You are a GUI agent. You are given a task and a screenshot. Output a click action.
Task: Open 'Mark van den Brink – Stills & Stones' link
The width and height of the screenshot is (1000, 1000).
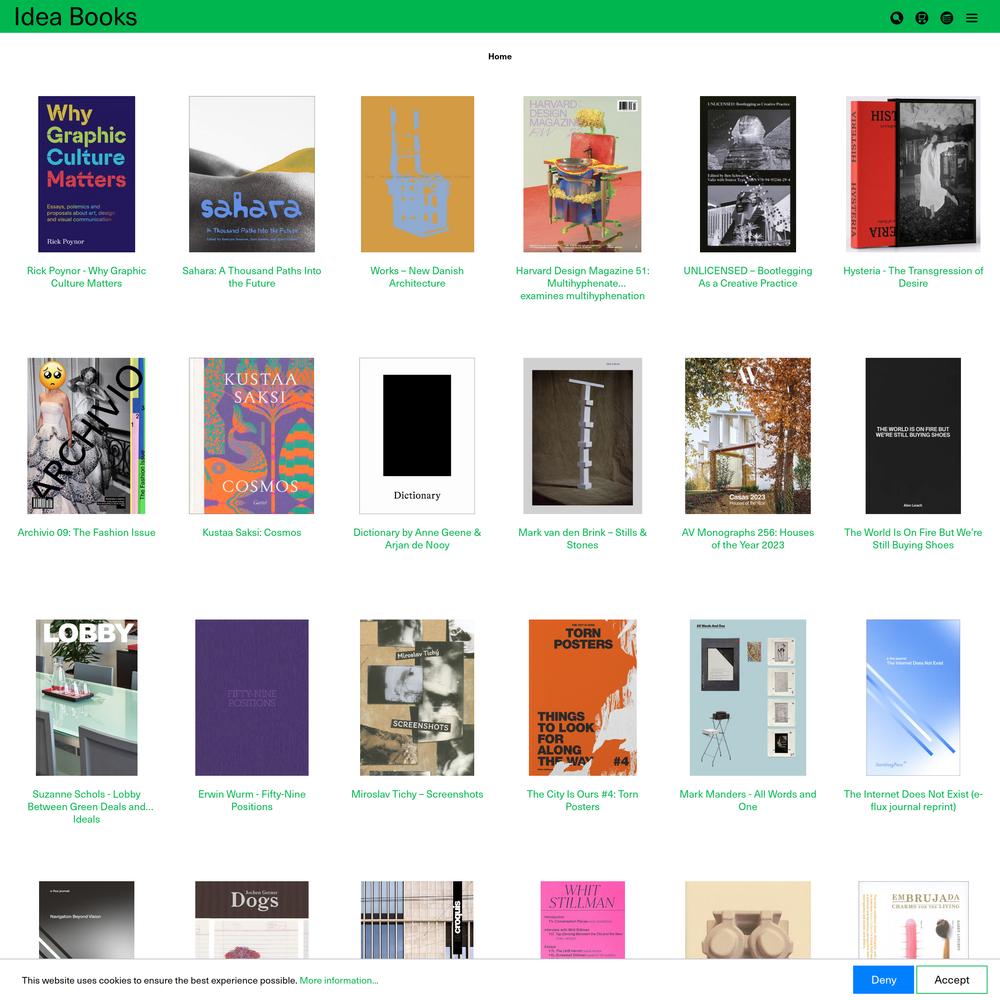[582, 539]
